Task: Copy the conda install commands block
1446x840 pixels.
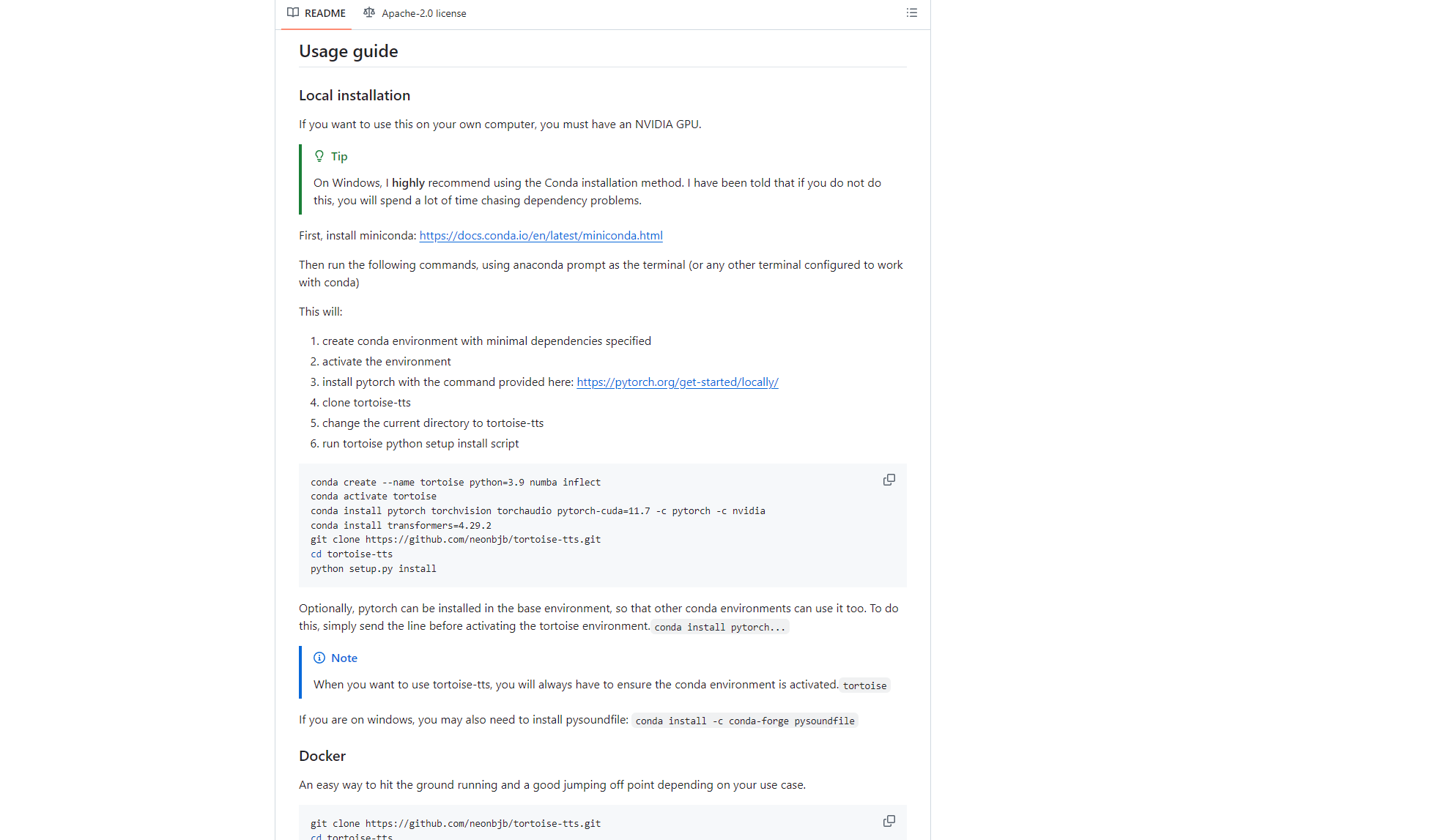Action: pyautogui.click(x=889, y=480)
